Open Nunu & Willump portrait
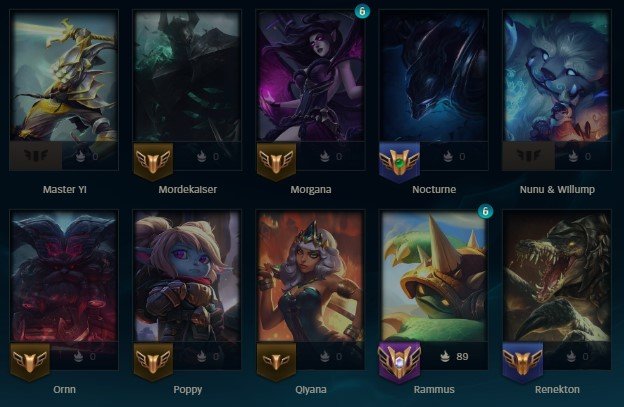624x407 pixels. tap(557, 76)
